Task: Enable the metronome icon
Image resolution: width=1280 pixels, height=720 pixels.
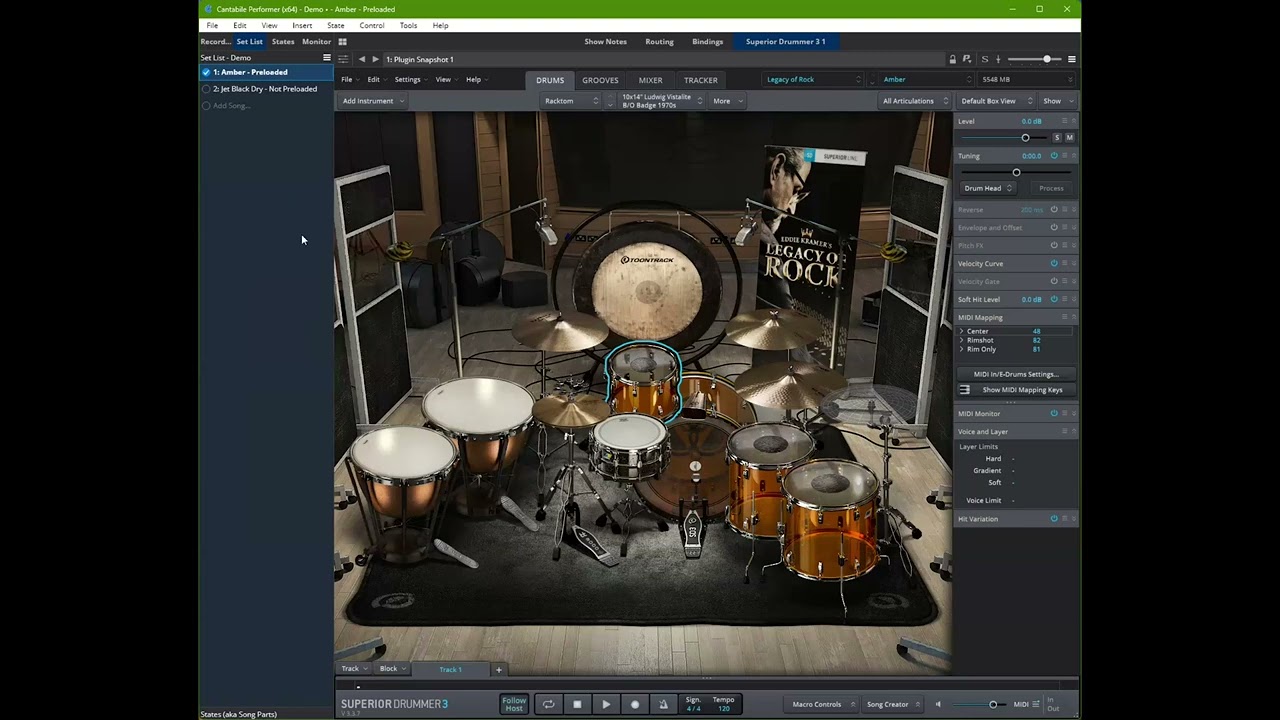Action: (663, 704)
